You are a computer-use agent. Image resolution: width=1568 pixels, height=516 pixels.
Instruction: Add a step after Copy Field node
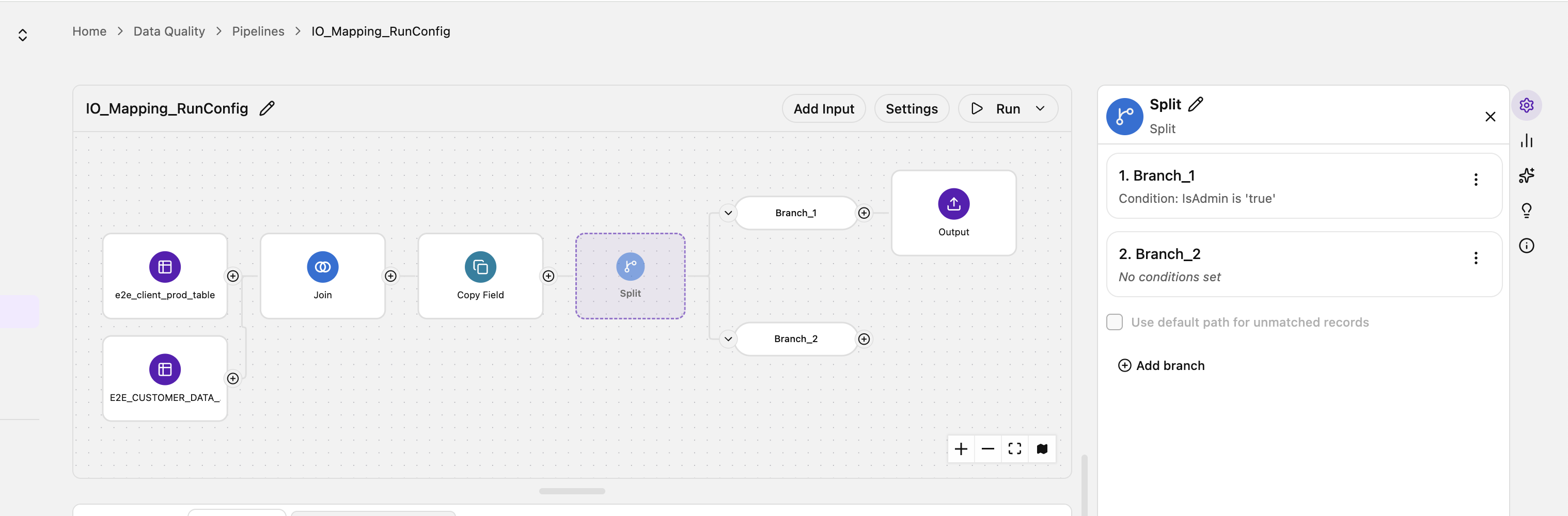(x=548, y=276)
